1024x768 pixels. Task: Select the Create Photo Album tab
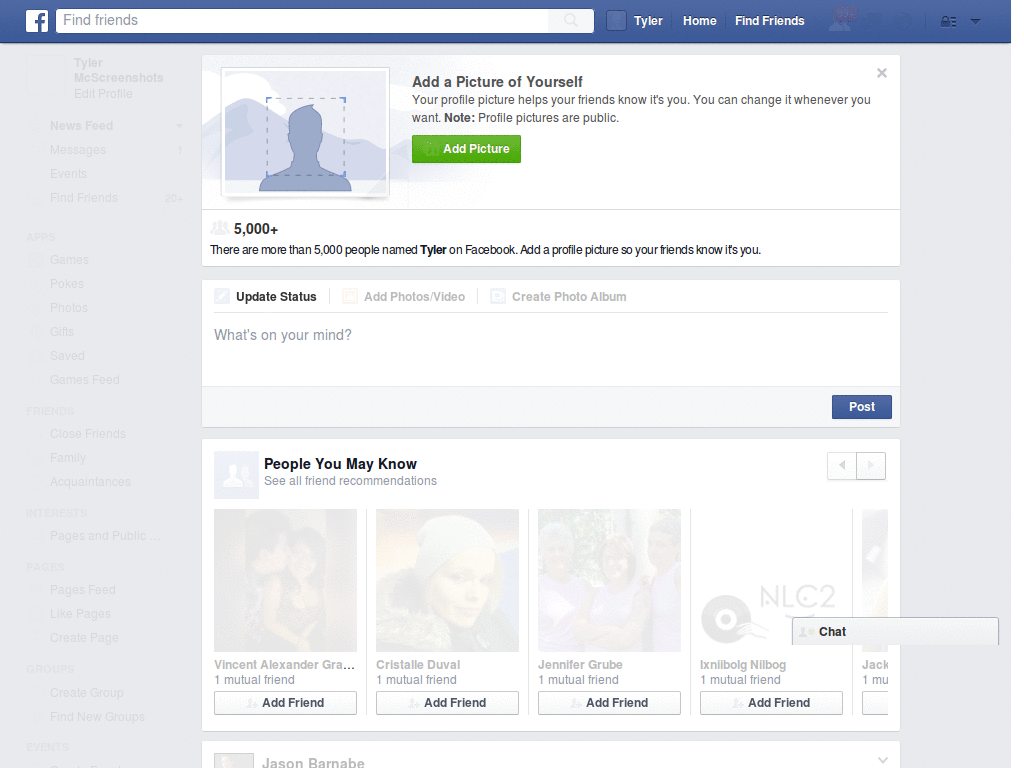[569, 296]
